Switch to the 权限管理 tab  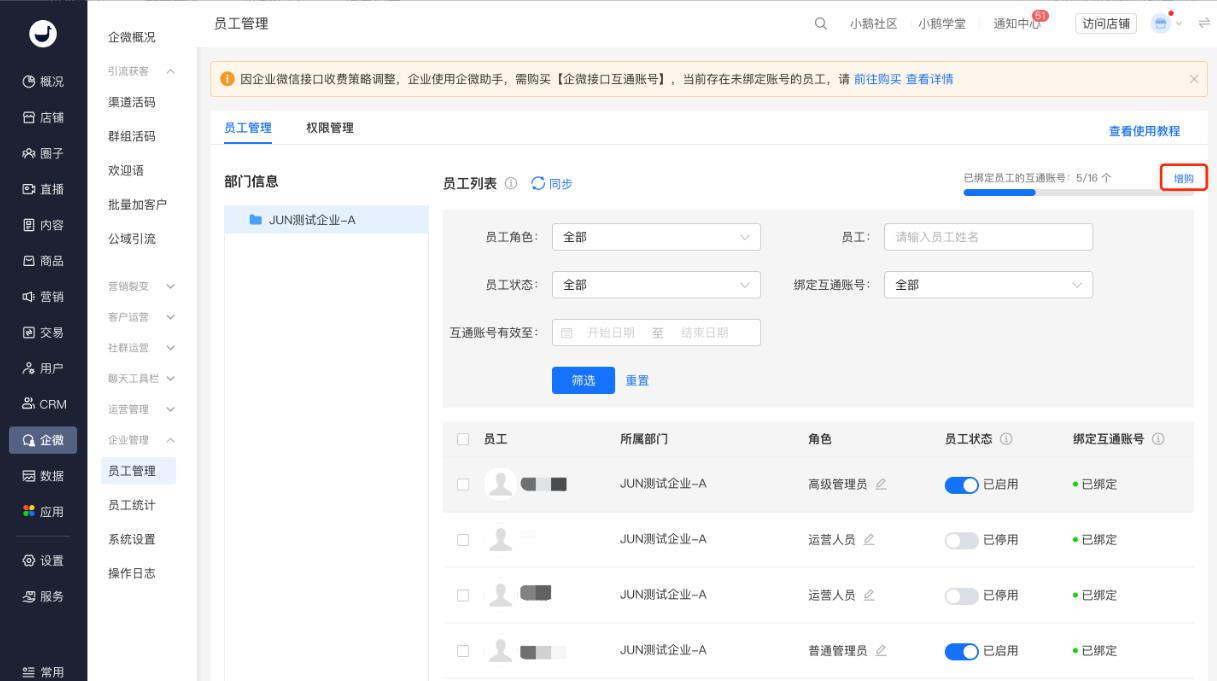coord(330,128)
